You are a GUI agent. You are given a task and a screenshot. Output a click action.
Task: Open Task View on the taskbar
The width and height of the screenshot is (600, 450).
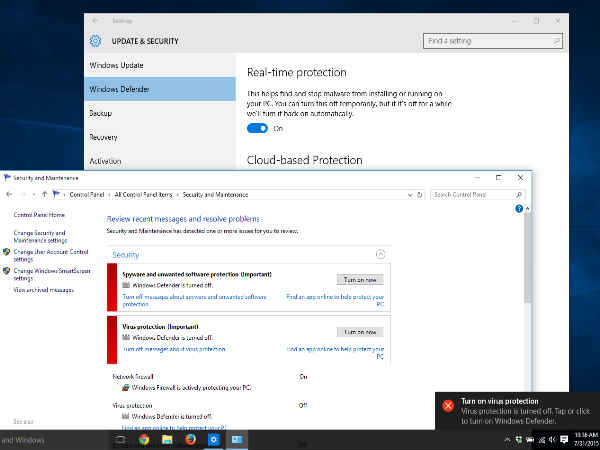[120, 440]
